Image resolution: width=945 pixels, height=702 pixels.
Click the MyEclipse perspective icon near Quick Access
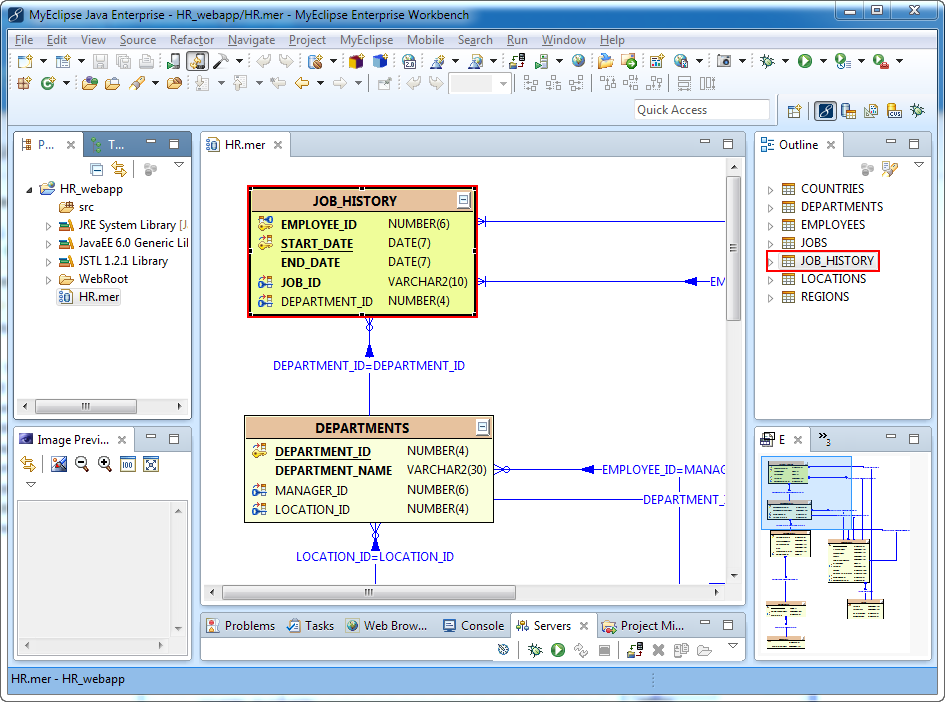[x=825, y=111]
